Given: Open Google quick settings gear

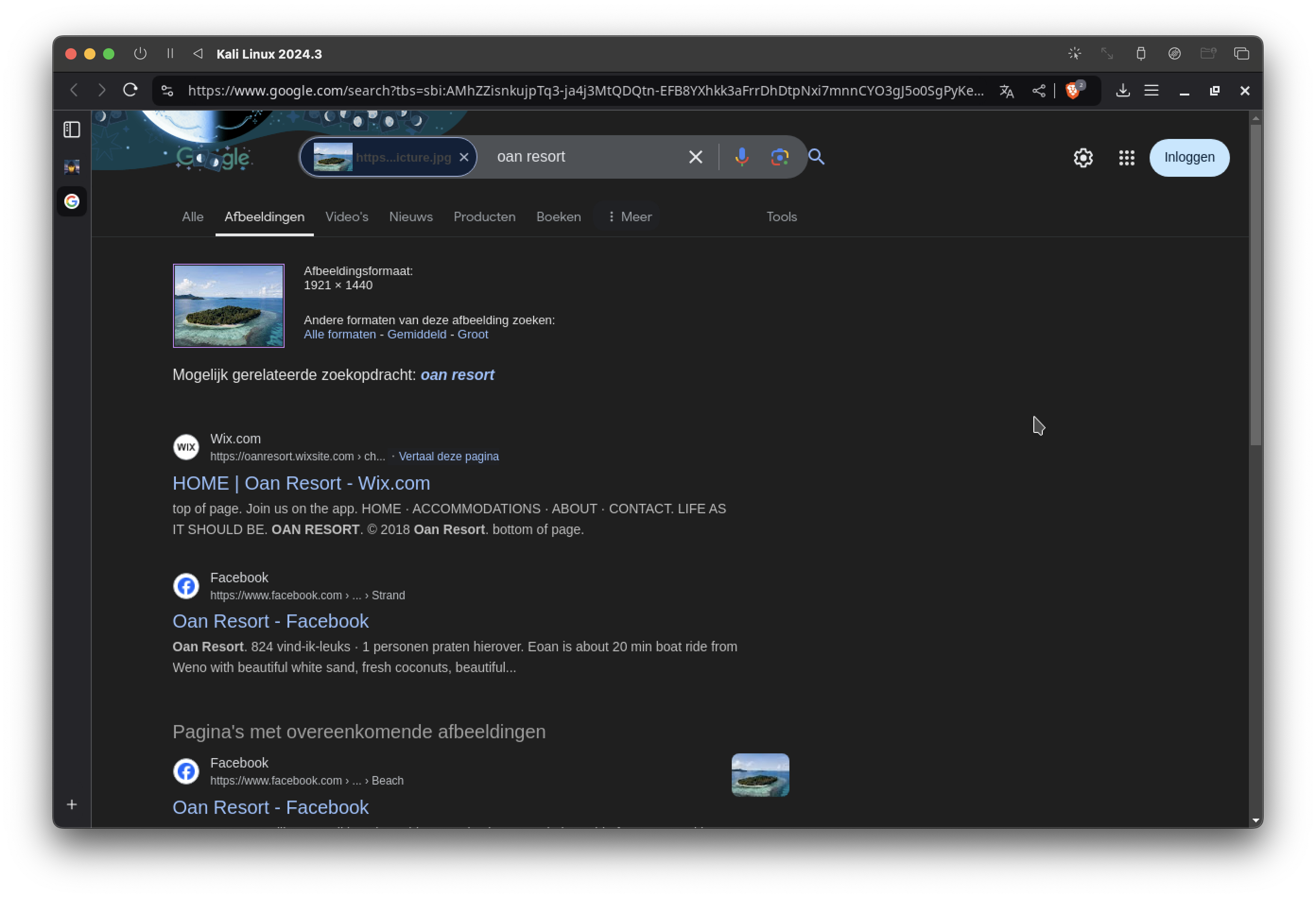Looking at the screenshot, I should pyautogui.click(x=1082, y=158).
